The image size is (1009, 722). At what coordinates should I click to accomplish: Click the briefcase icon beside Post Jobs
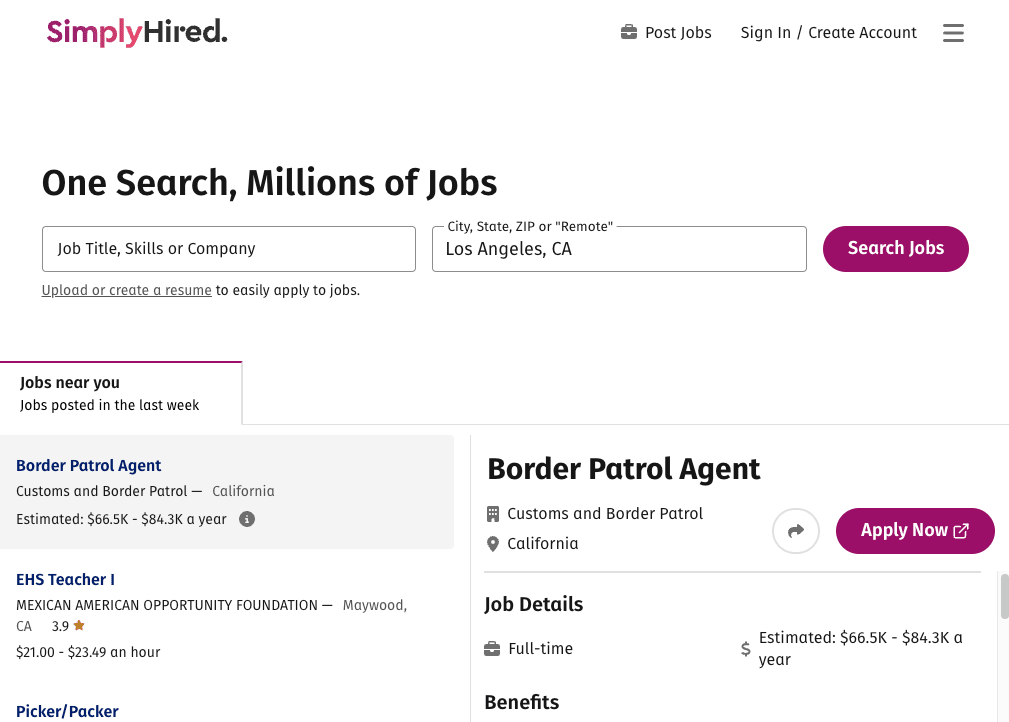(629, 33)
